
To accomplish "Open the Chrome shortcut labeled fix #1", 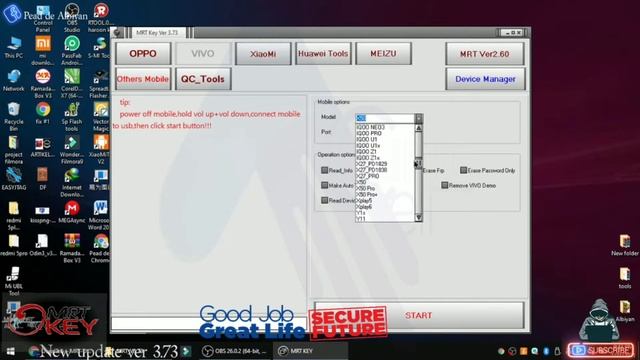I will click(43, 113).
